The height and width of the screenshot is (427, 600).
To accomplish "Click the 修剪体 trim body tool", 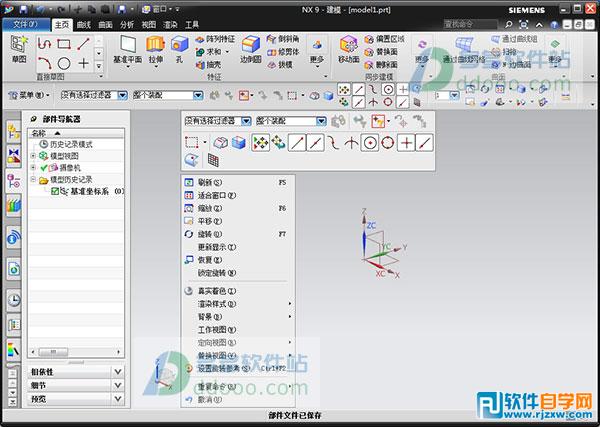I will pyautogui.click(x=283, y=52).
